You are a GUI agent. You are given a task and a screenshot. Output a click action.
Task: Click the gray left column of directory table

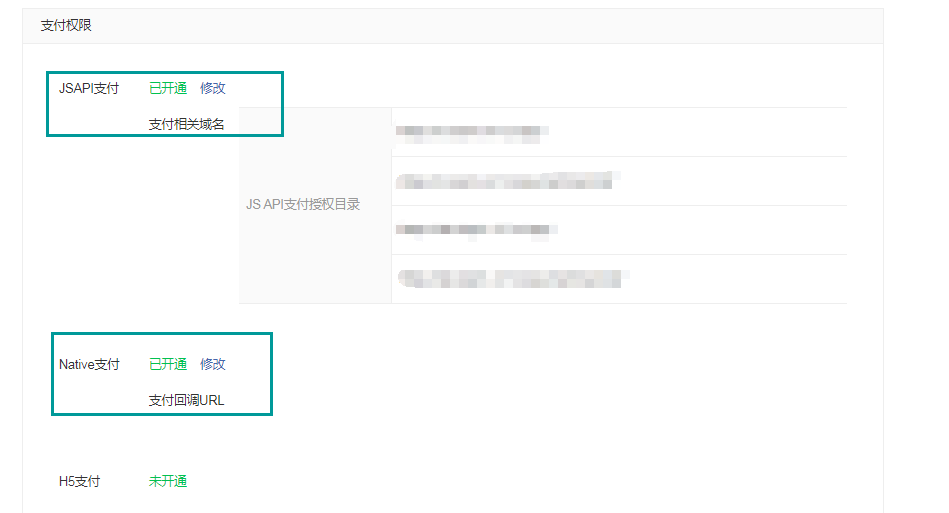315,206
